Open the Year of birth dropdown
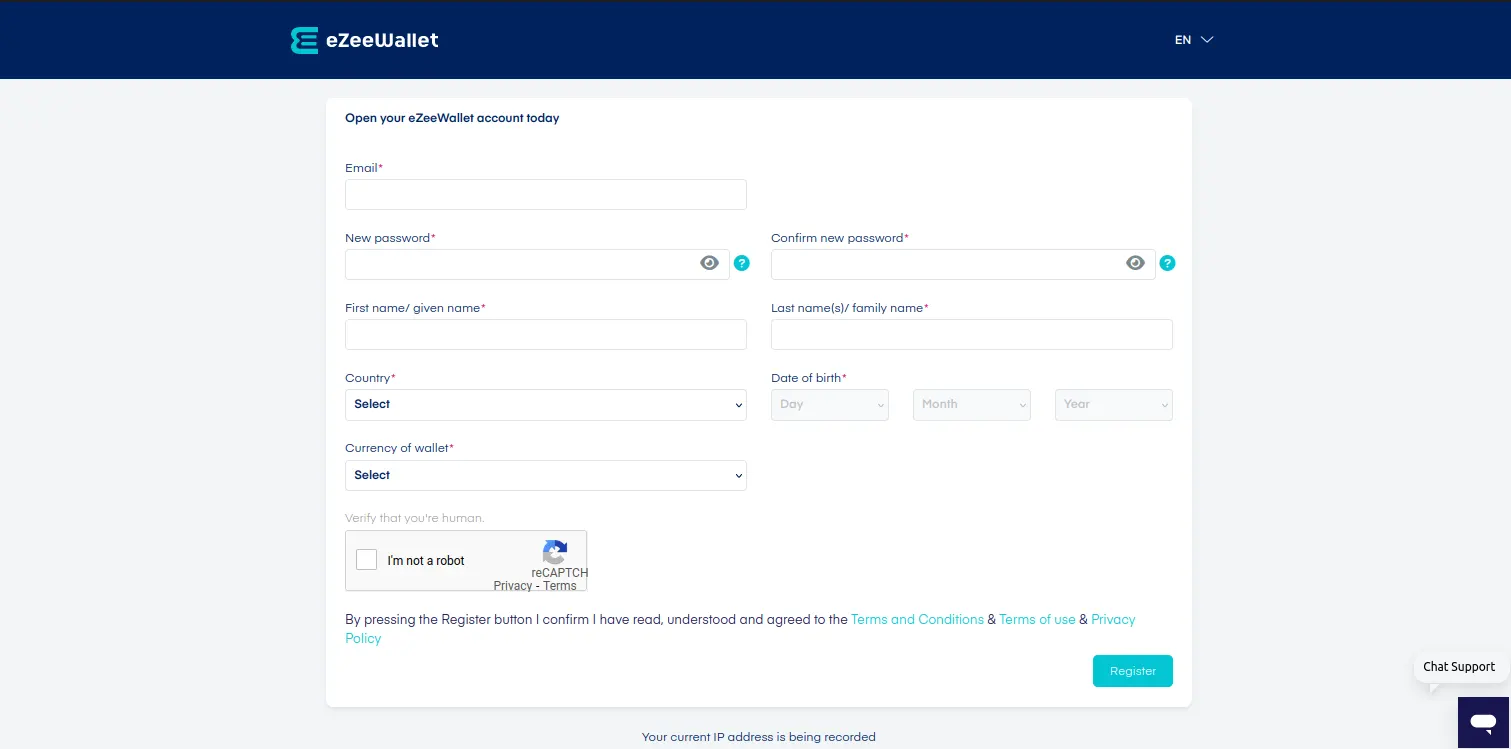Viewport: 1511px width, 749px height. point(1114,405)
